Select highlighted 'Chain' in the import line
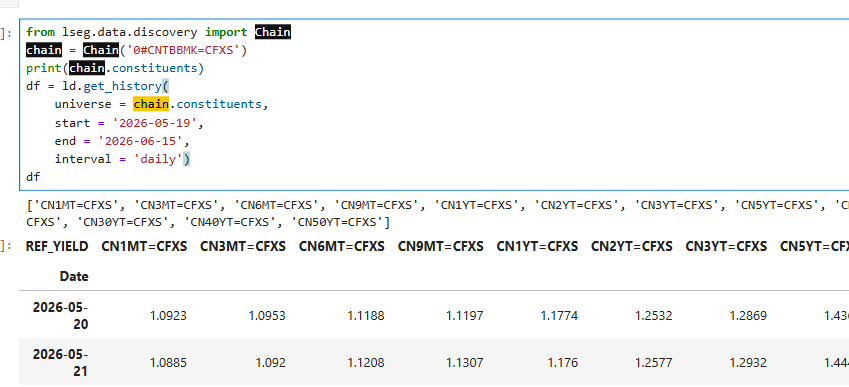The width and height of the screenshot is (849, 387). click(273, 32)
